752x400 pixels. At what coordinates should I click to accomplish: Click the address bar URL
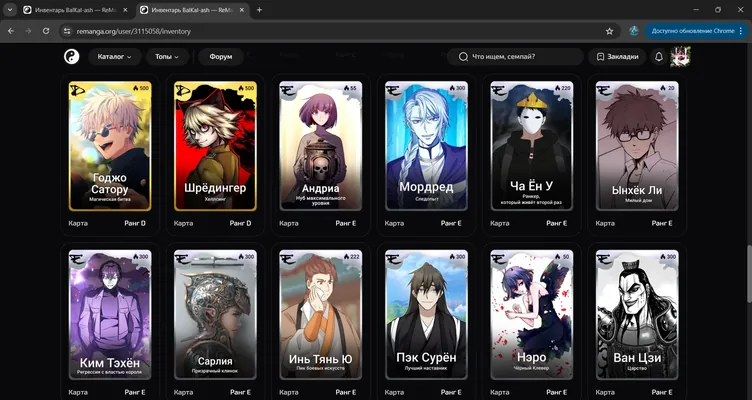pyautogui.click(x=134, y=31)
